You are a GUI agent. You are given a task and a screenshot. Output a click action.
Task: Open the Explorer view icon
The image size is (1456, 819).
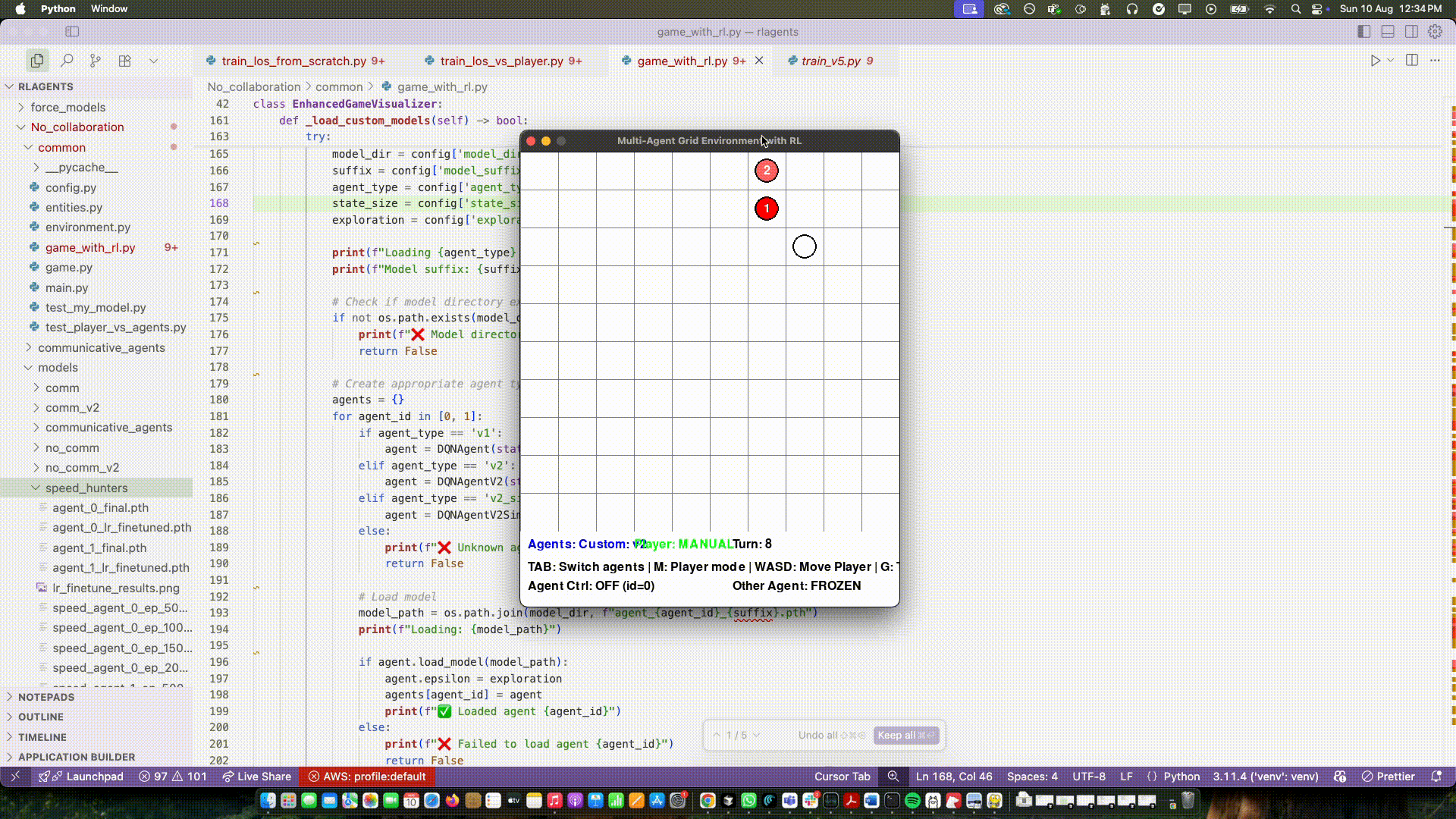coord(36,61)
